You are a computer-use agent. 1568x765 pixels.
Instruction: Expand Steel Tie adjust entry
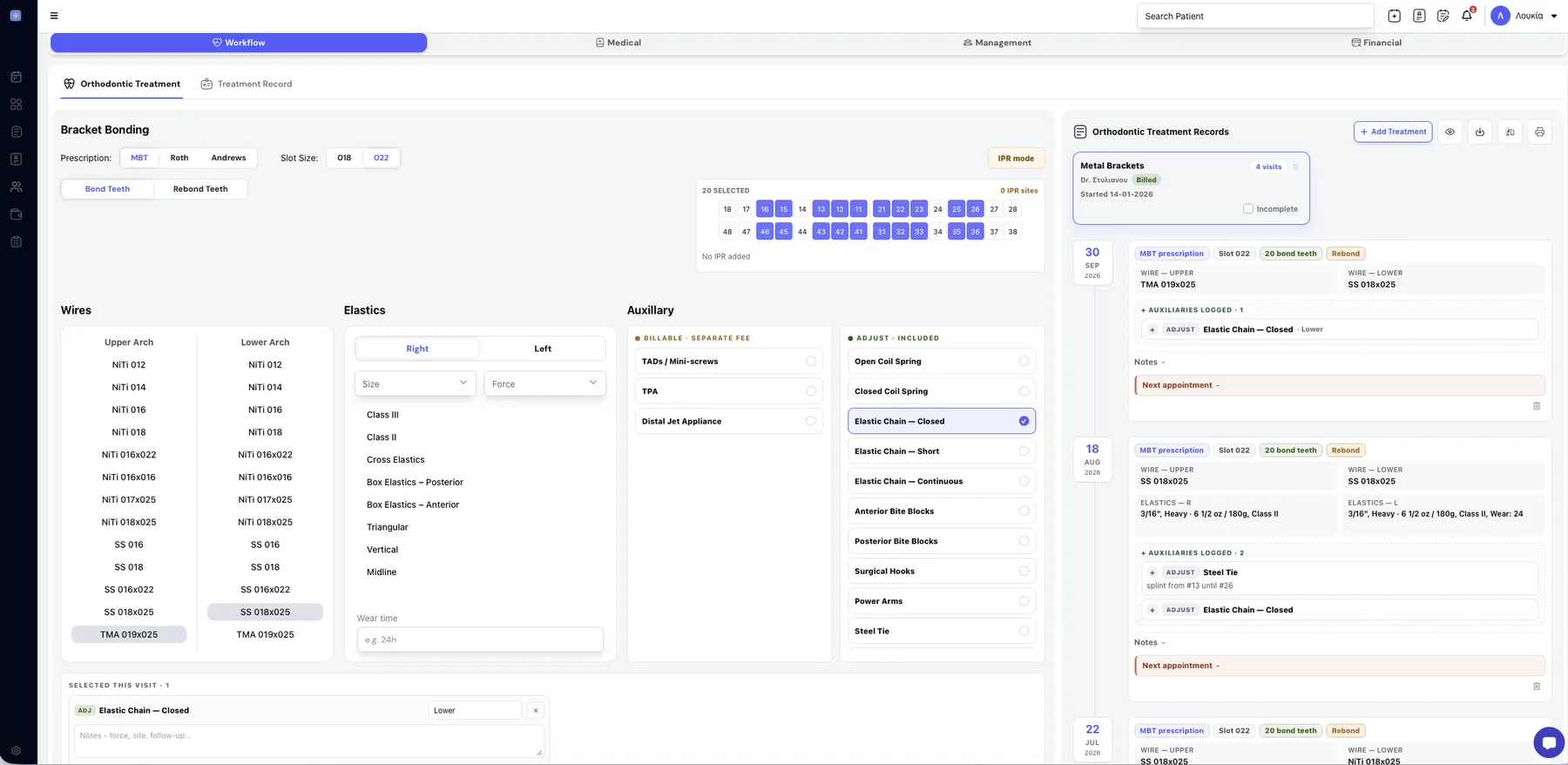[1152, 573]
